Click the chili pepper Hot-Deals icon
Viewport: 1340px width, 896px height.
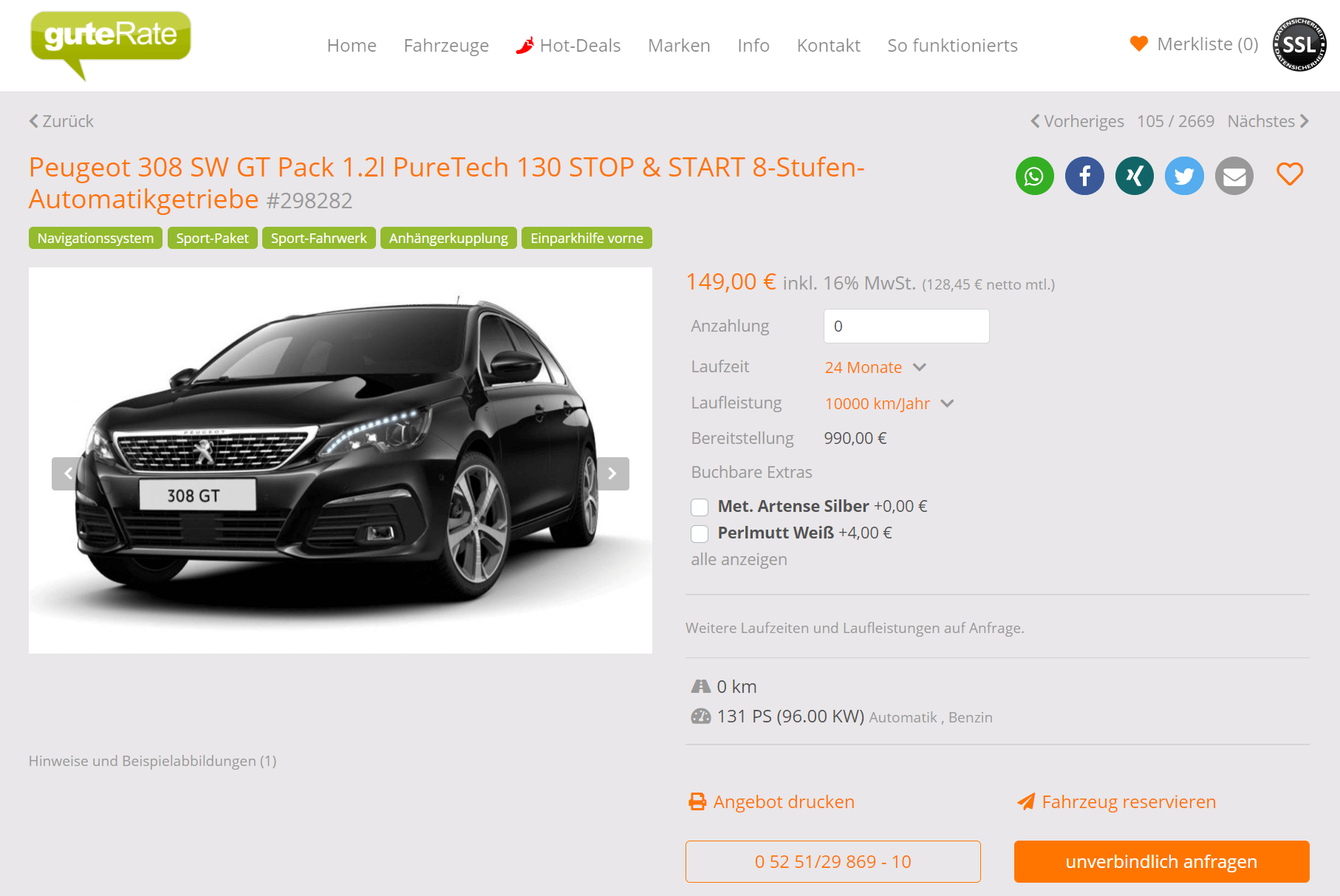(524, 45)
